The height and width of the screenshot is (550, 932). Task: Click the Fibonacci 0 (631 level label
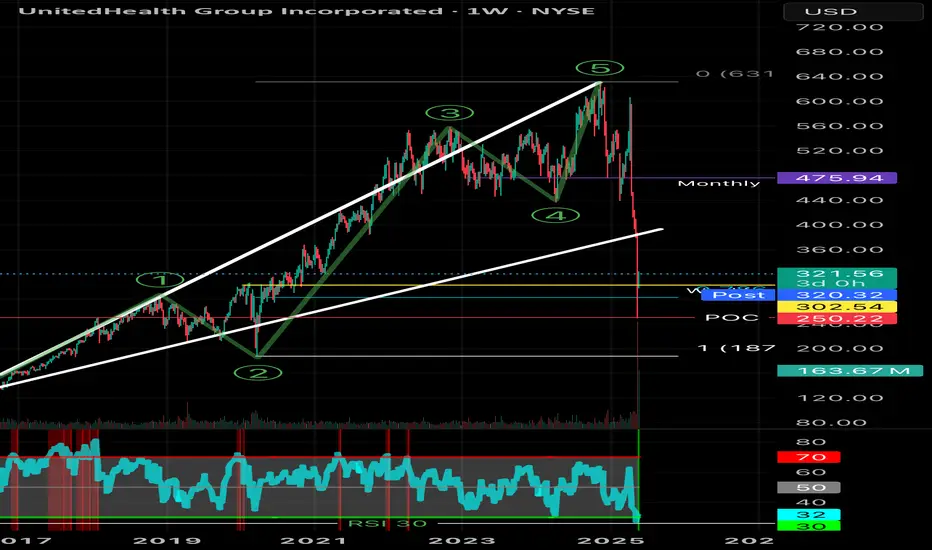(x=735, y=74)
